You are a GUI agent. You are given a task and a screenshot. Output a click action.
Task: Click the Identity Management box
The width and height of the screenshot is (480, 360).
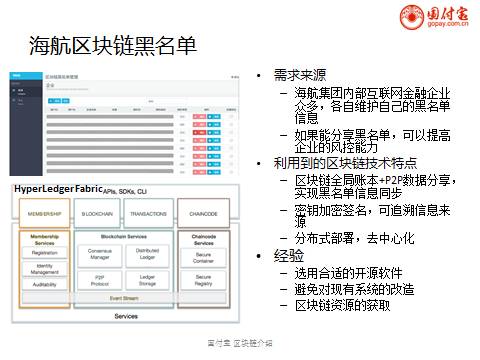pyautogui.click(x=44, y=269)
